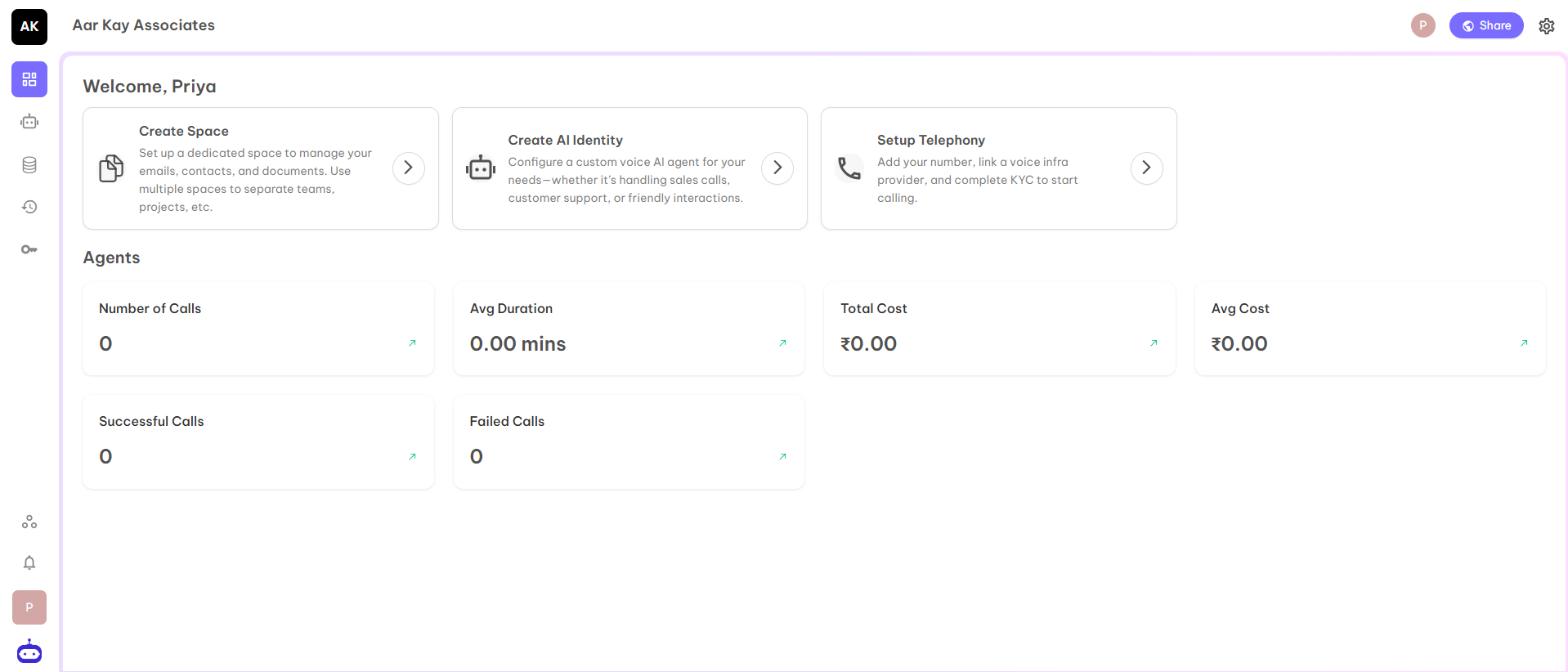
Task: Click the Create Space title
Action: (x=184, y=131)
